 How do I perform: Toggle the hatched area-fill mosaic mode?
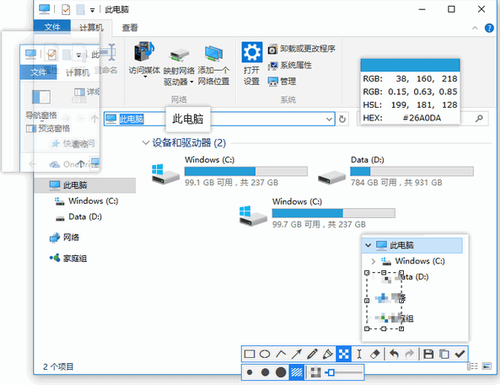coord(297,372)
